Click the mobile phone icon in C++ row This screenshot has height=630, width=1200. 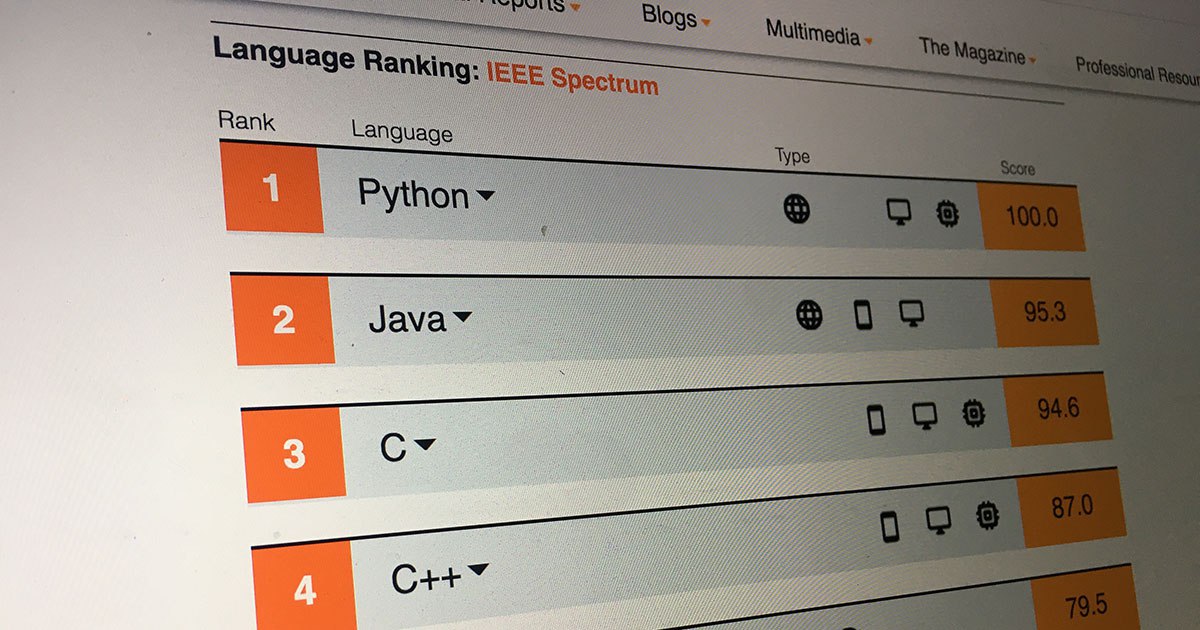tap(890, 526)
